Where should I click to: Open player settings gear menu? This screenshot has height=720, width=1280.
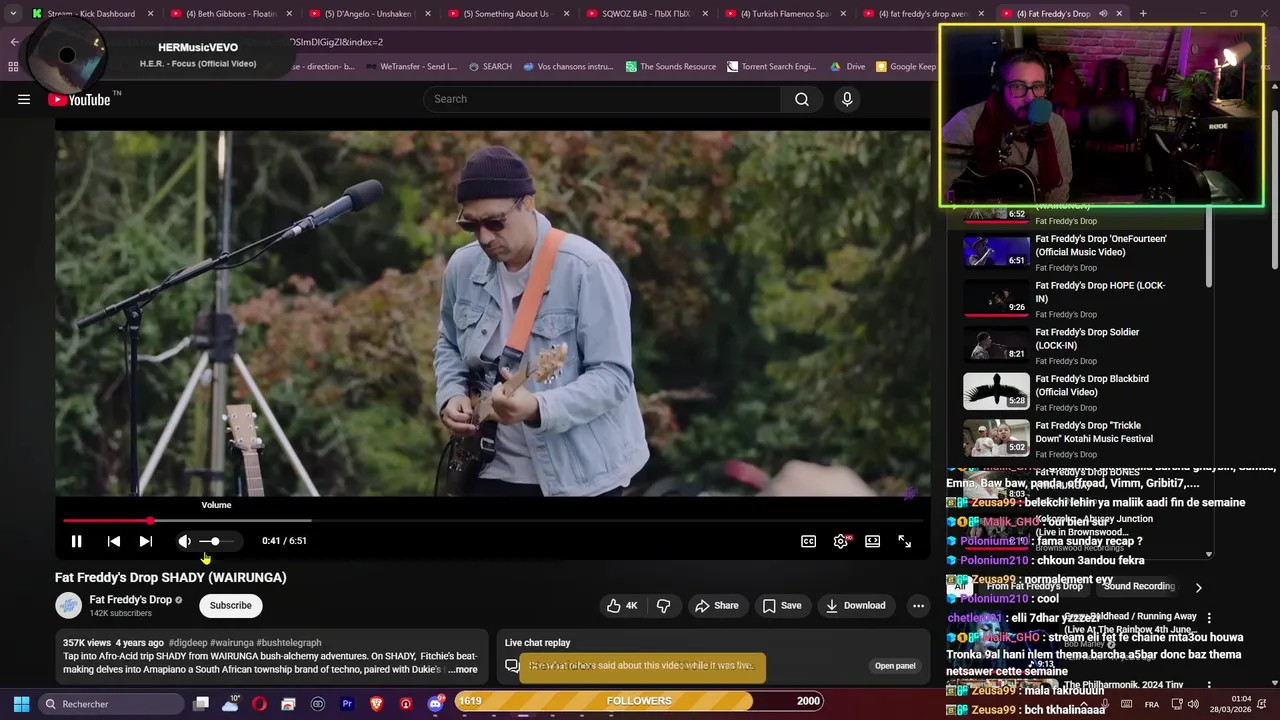tap(841, 541)
